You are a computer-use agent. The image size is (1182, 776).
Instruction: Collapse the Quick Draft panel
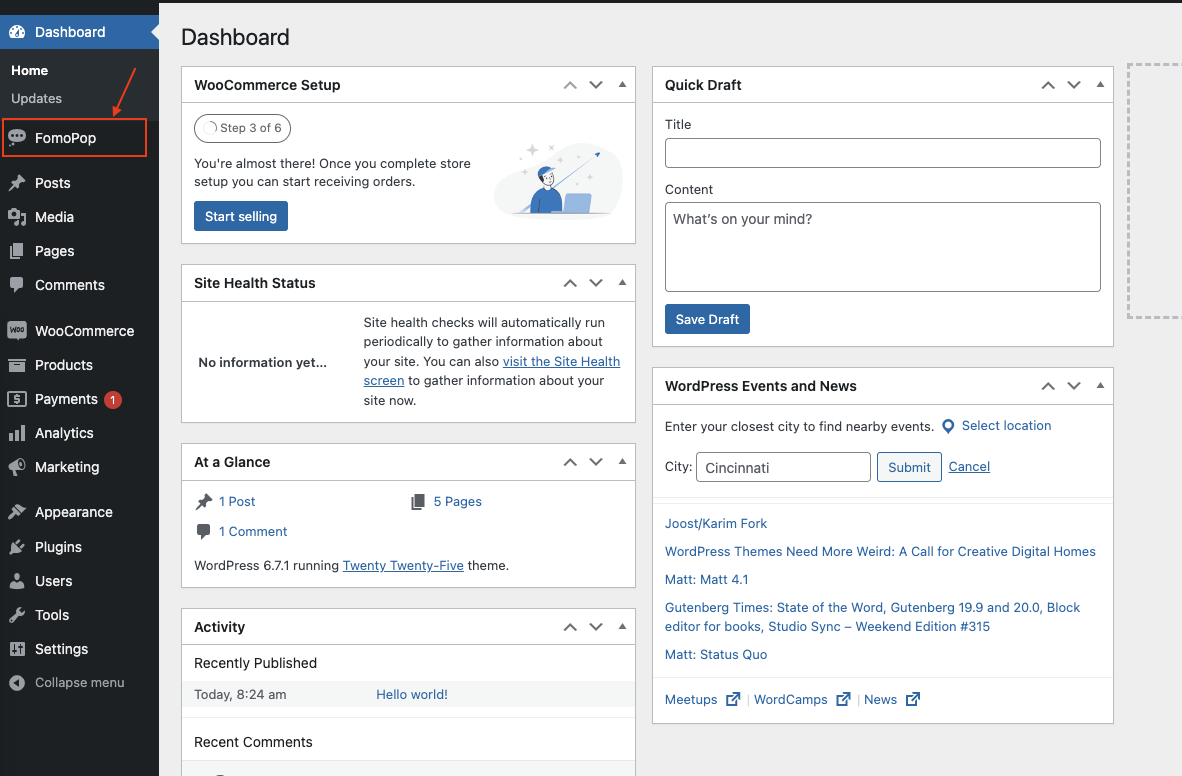(1100, 84)
